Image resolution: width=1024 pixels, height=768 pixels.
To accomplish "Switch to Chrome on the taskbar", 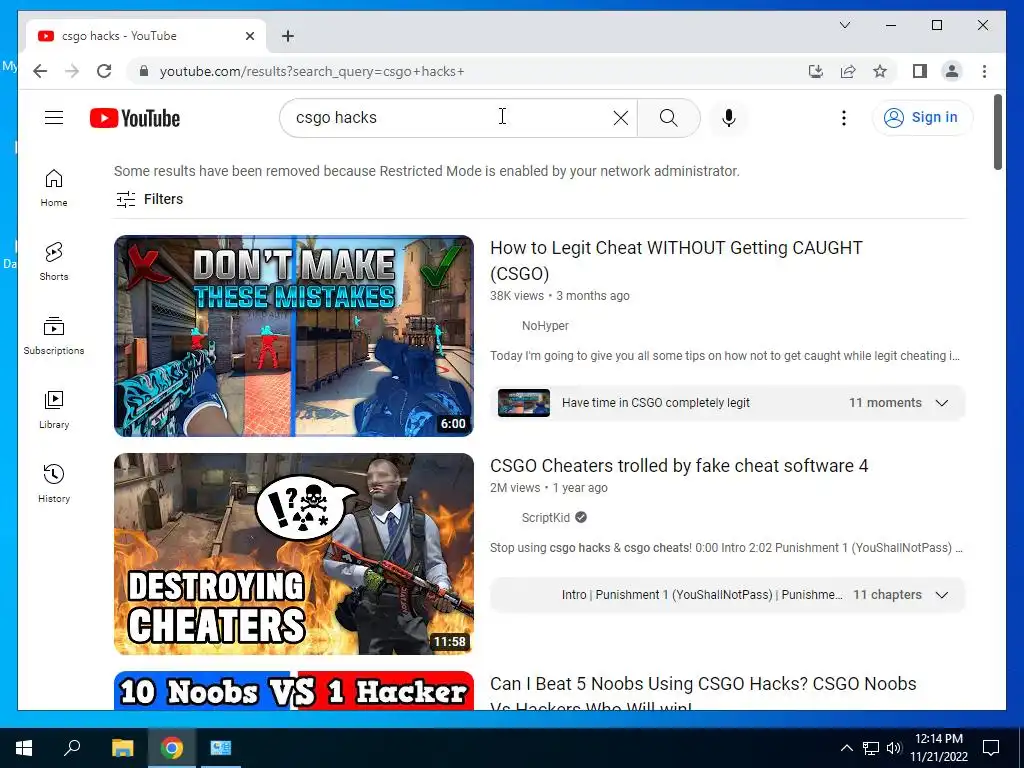I will pos(172,748).
